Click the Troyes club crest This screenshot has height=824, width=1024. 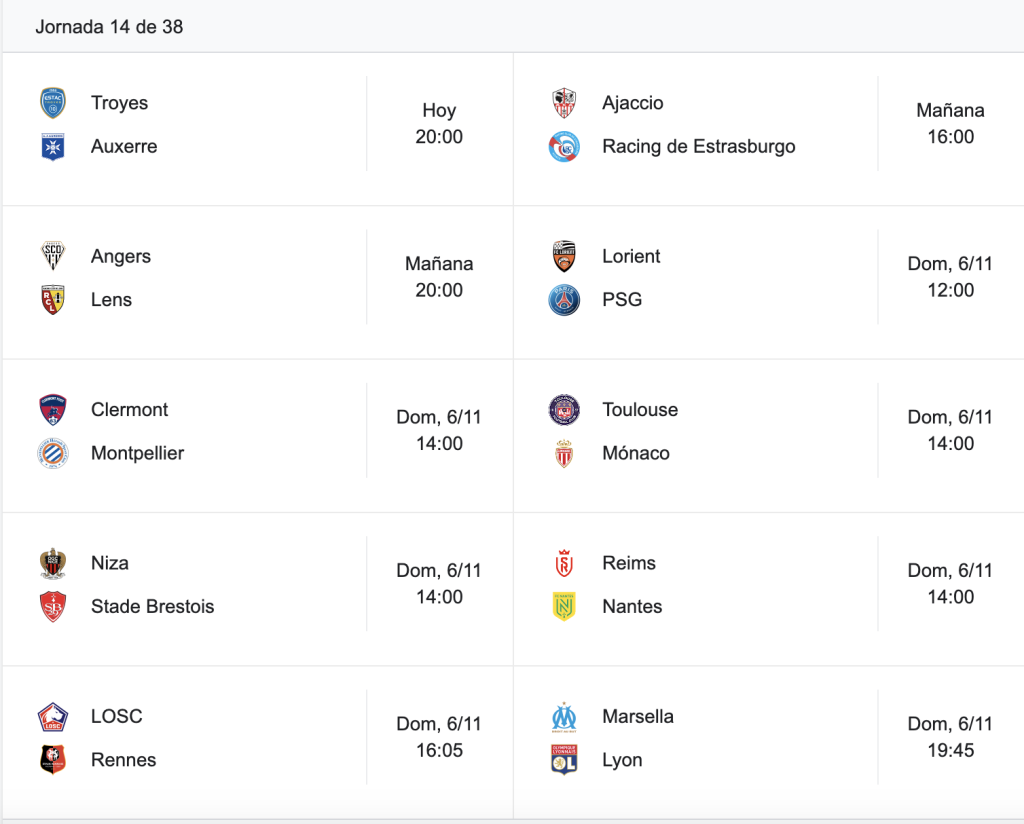[53, 103]
